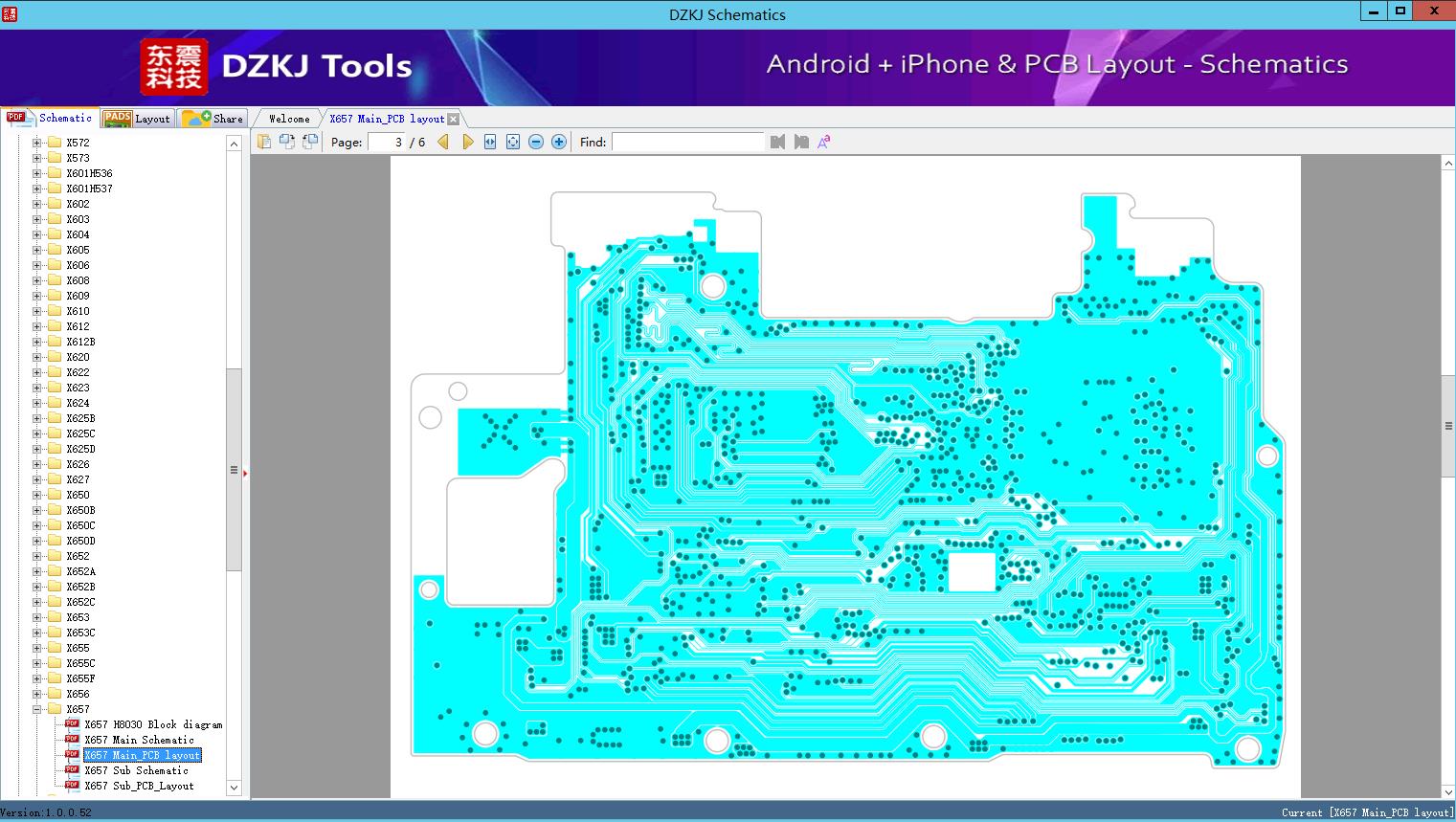Expand the X625B folder
The width and height of the screenshot is (1456, 822).
(36, 417)
